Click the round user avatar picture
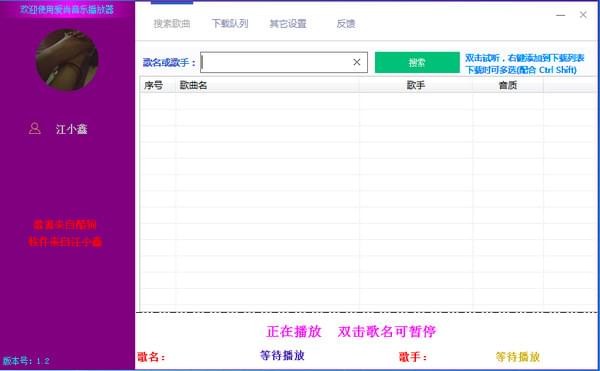This screenshot has height=371, width=600. (x=67, y=60)
